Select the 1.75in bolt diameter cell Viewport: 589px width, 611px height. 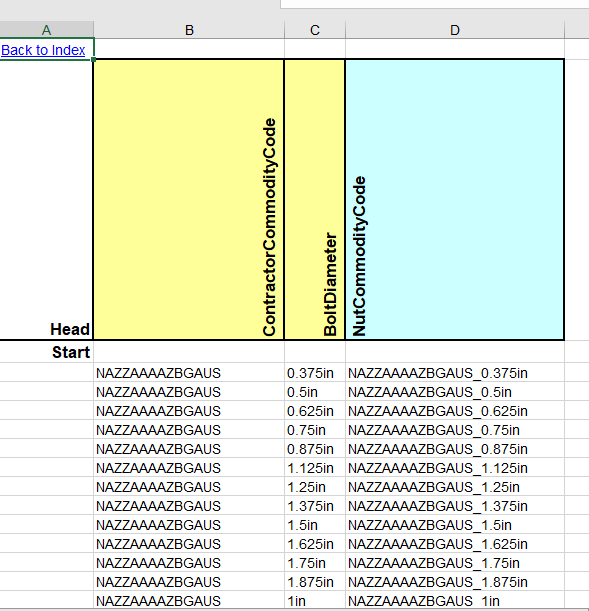tap(315, 563)
